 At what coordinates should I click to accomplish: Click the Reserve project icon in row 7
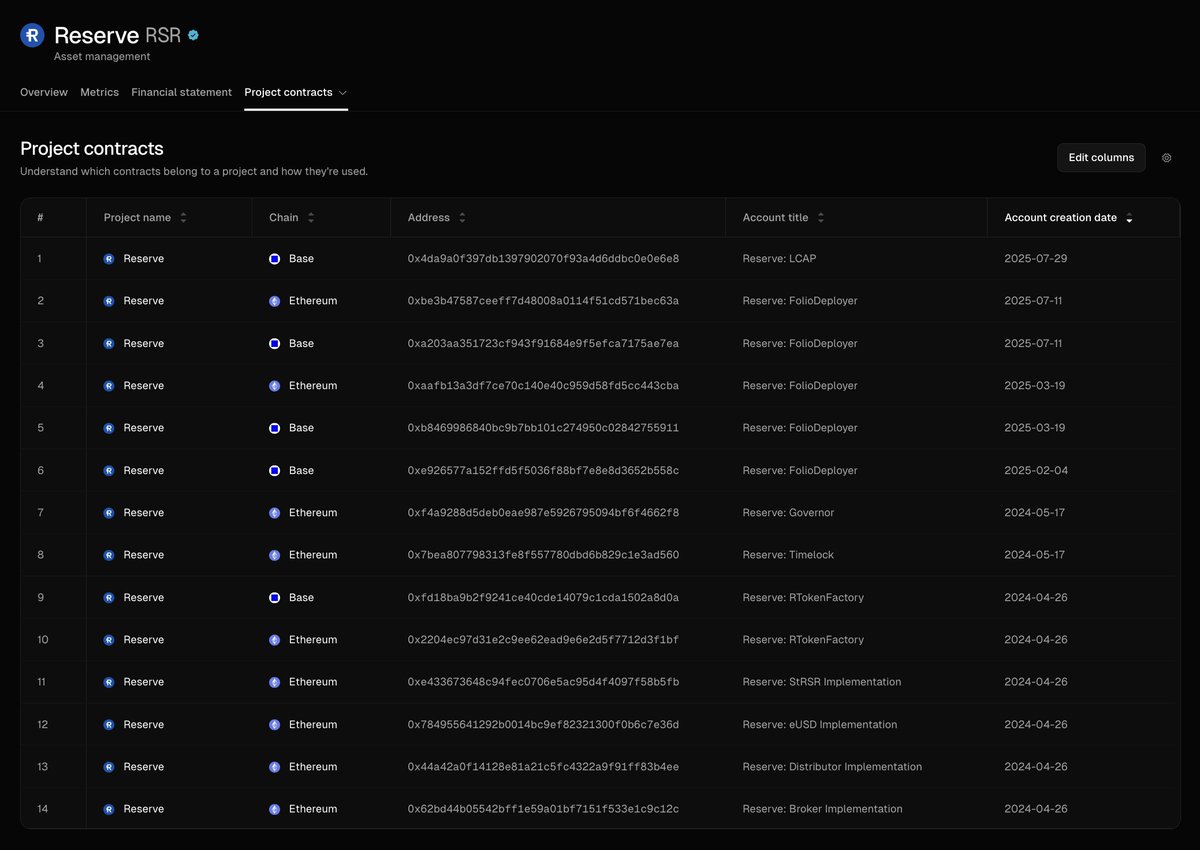point(109,513)
